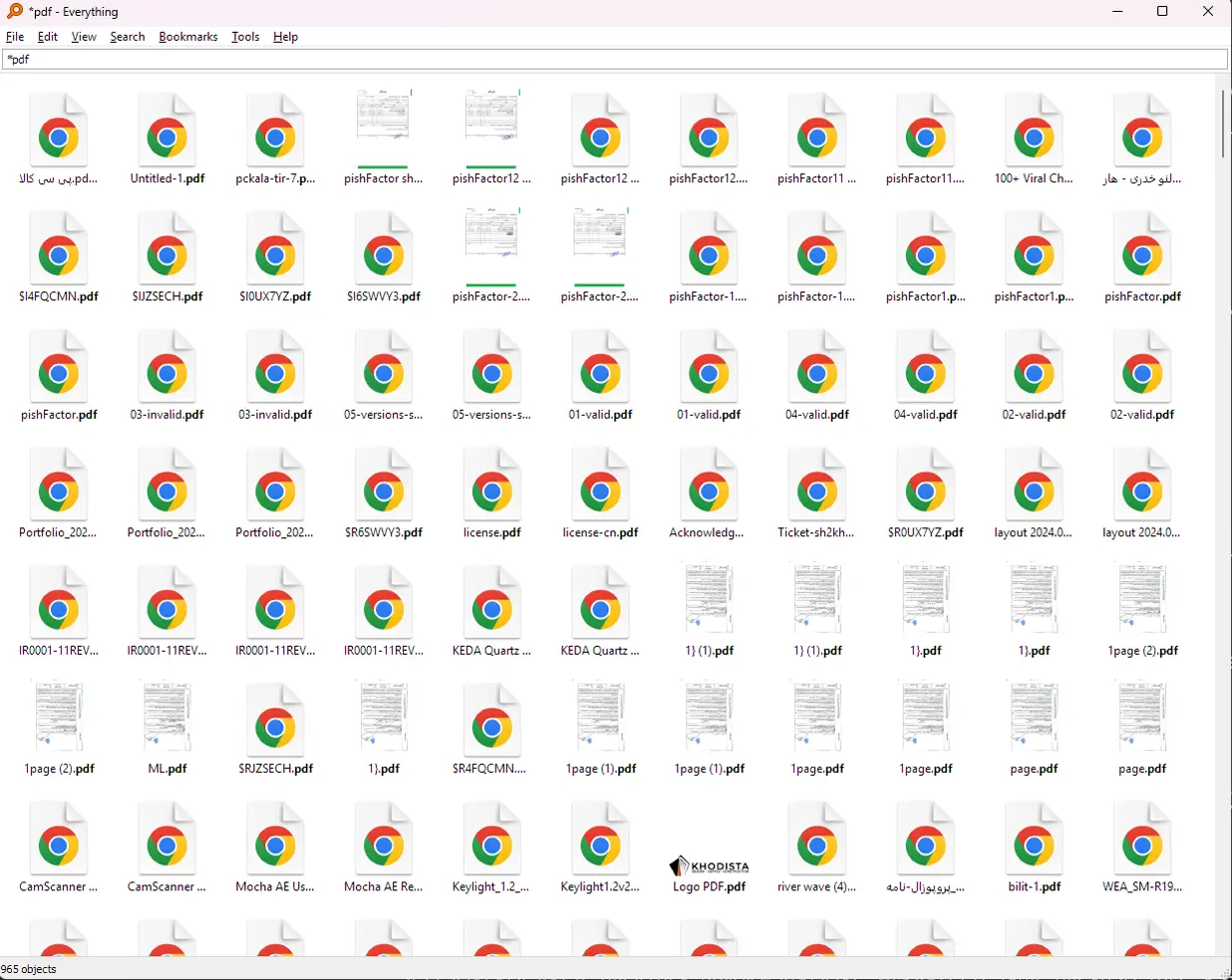Viewport: 1232px width, 980px height.
Task: Select the bilit-1.pdf file icon
Action: coord(1034,838)
